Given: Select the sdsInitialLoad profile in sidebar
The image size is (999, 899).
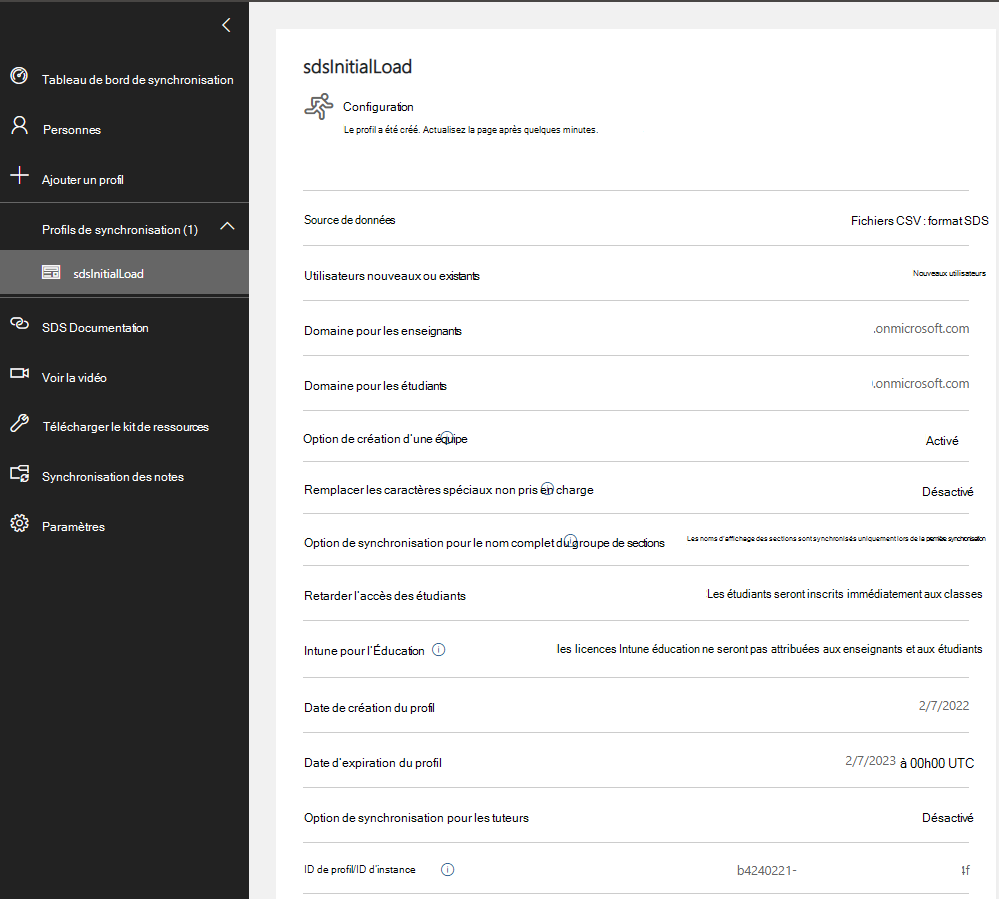Looking at the screenshot, I should pos(108,273).
